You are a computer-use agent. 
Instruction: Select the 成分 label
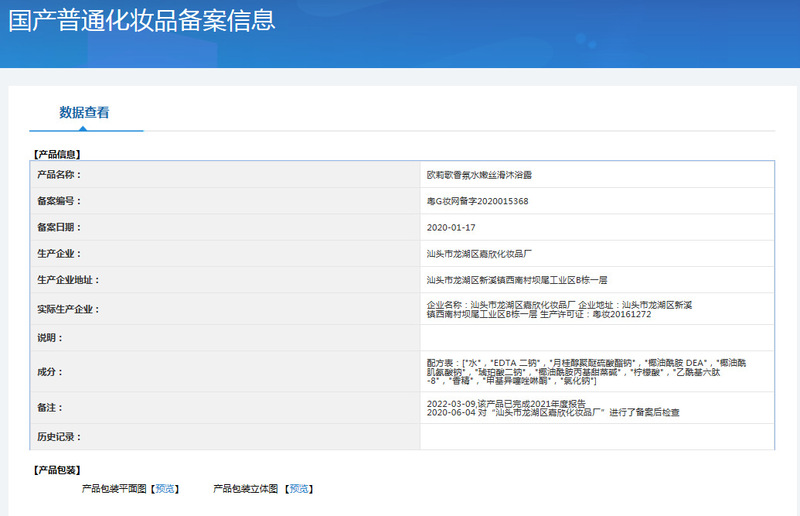tap(50, 372)
